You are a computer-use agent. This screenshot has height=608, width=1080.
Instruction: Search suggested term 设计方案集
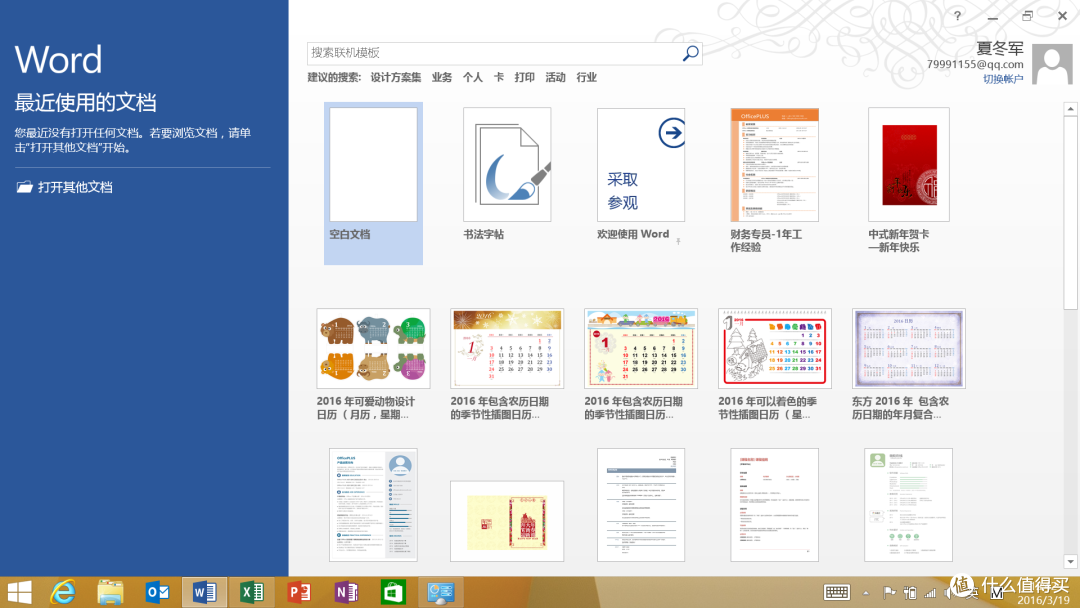[396, 77]
